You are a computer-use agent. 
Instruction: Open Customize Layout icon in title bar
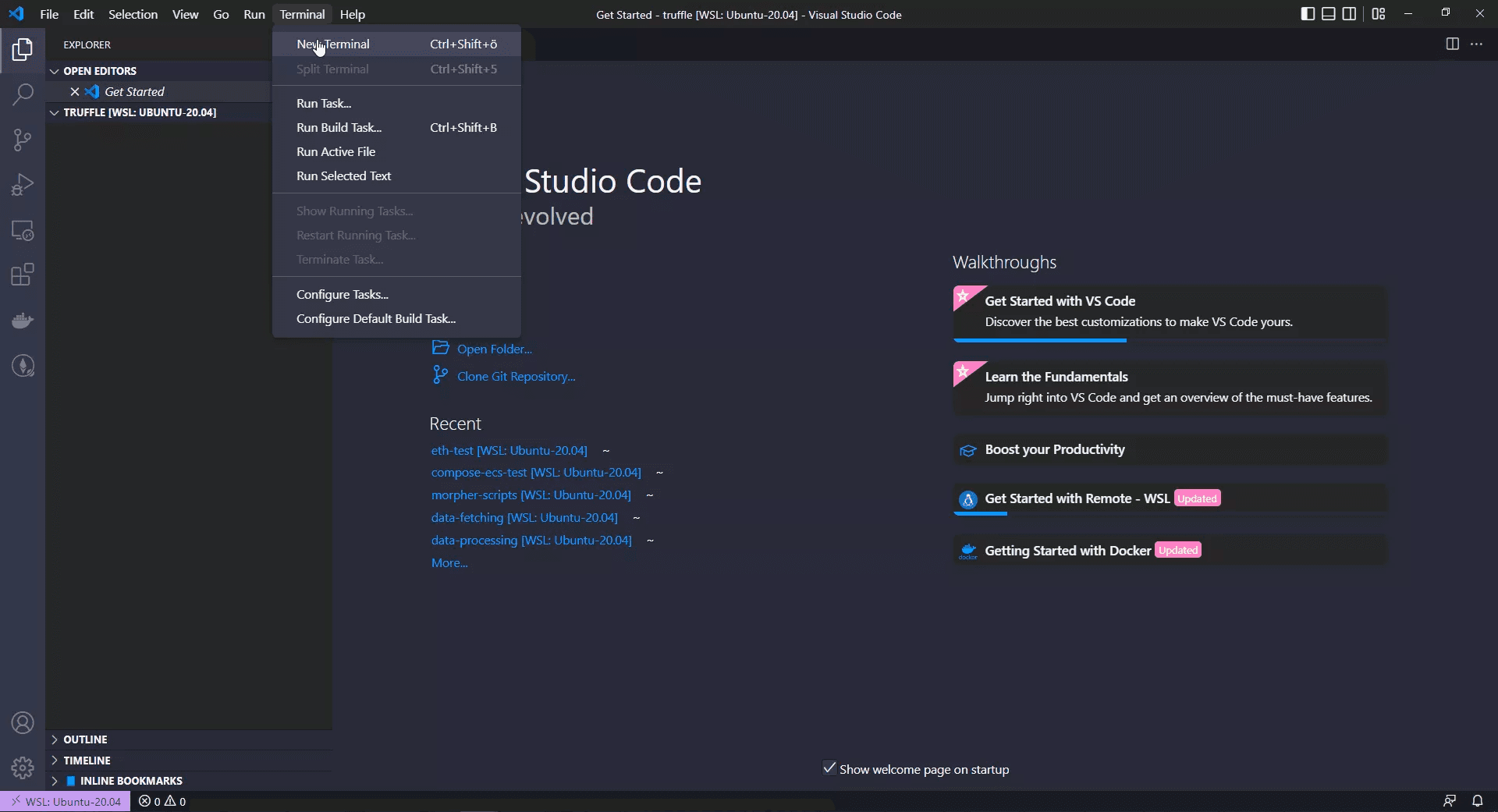click(x=1379, y=14)
